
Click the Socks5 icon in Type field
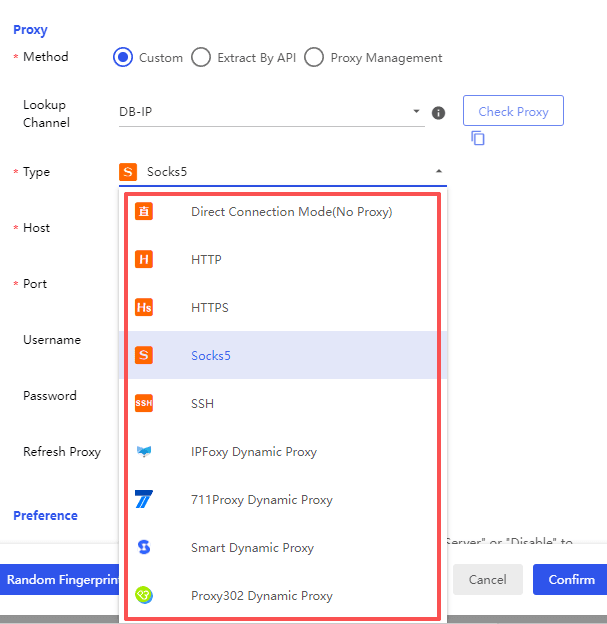click(128, 172)
